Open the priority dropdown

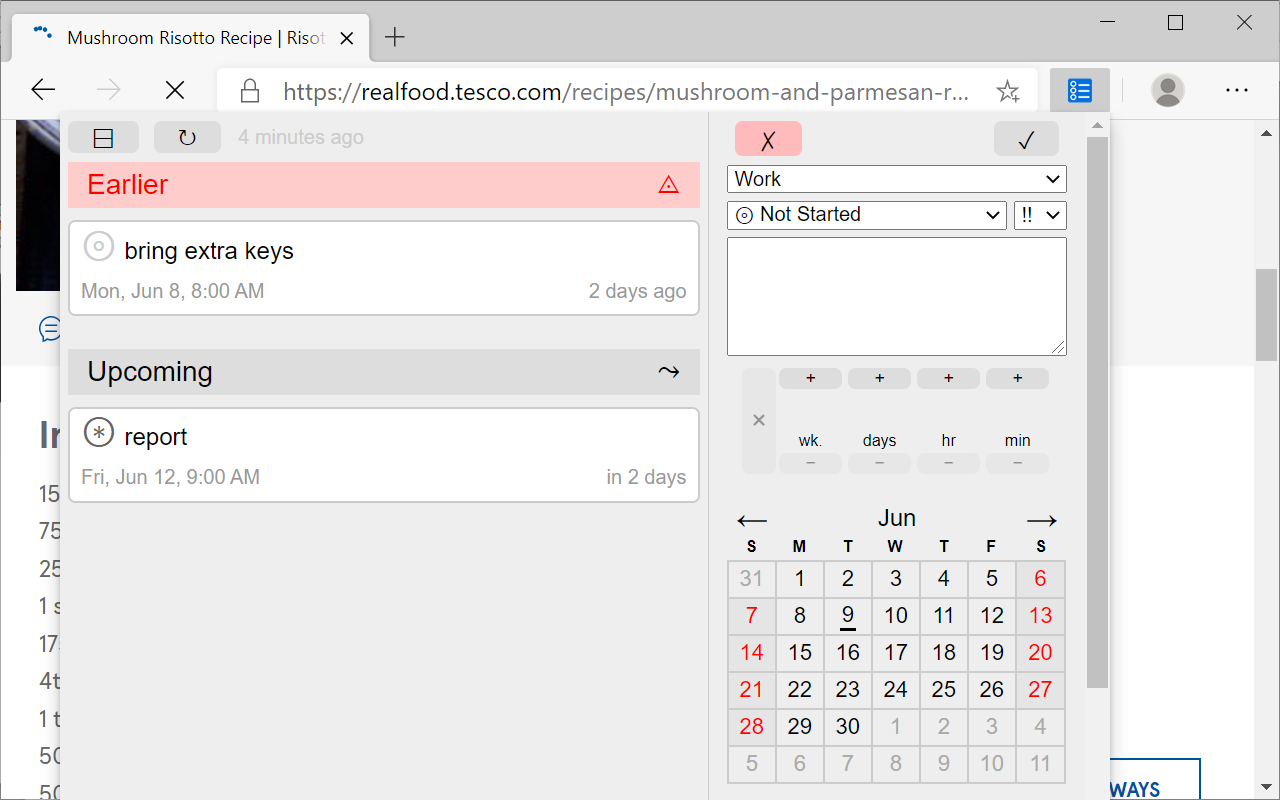tap(1040, 215)
